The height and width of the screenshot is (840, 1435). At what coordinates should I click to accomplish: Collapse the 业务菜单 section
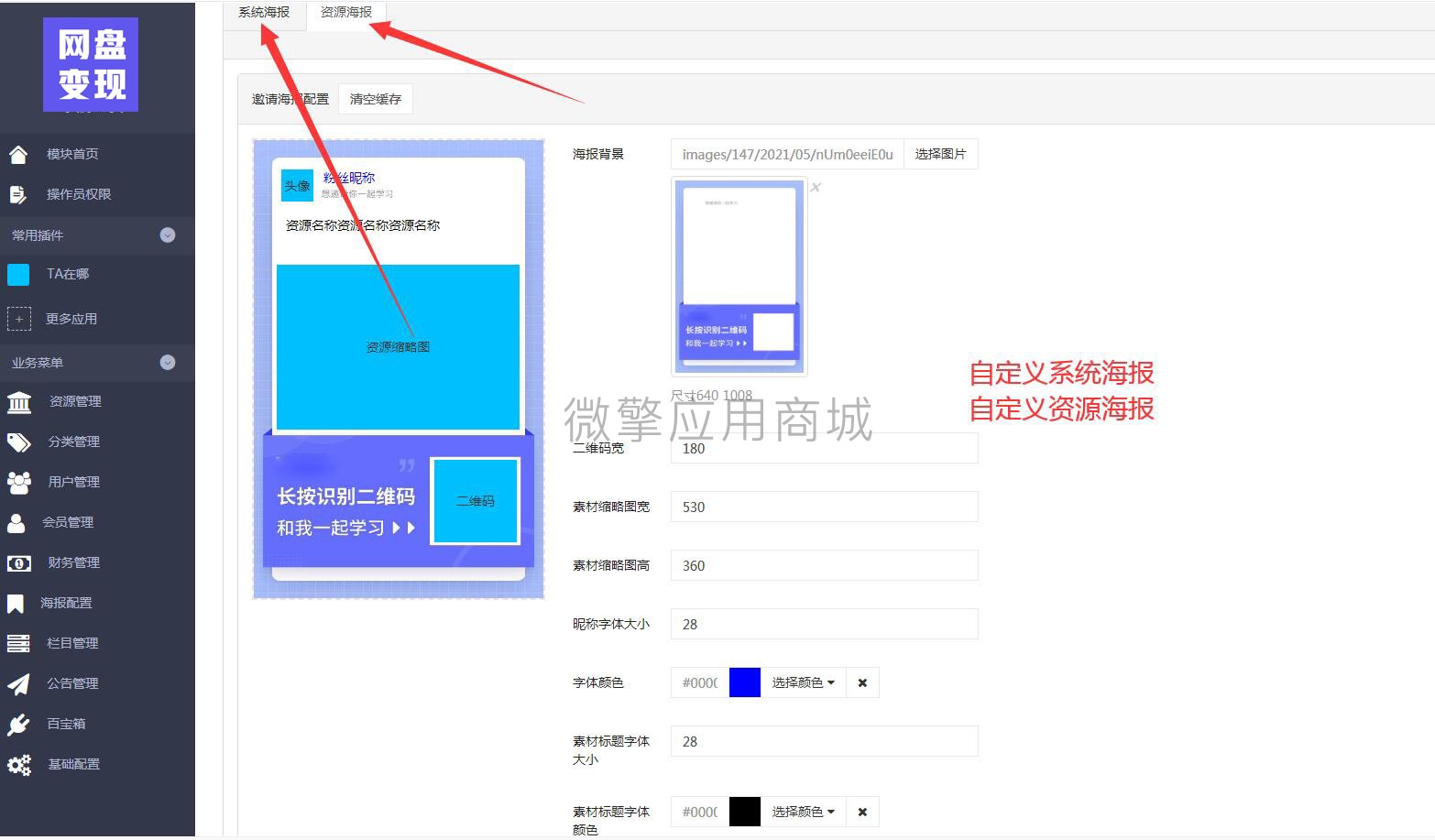pos(168,363)
